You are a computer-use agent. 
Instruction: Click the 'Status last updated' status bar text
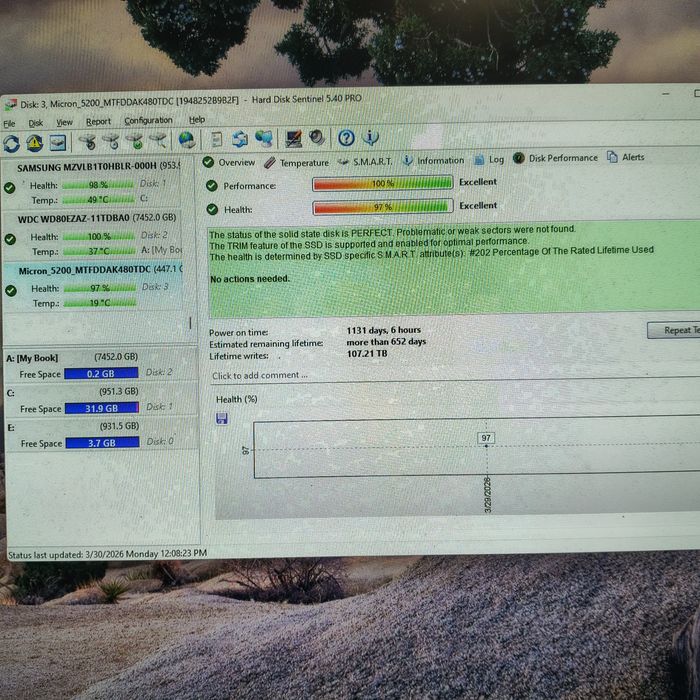(107, 554)
